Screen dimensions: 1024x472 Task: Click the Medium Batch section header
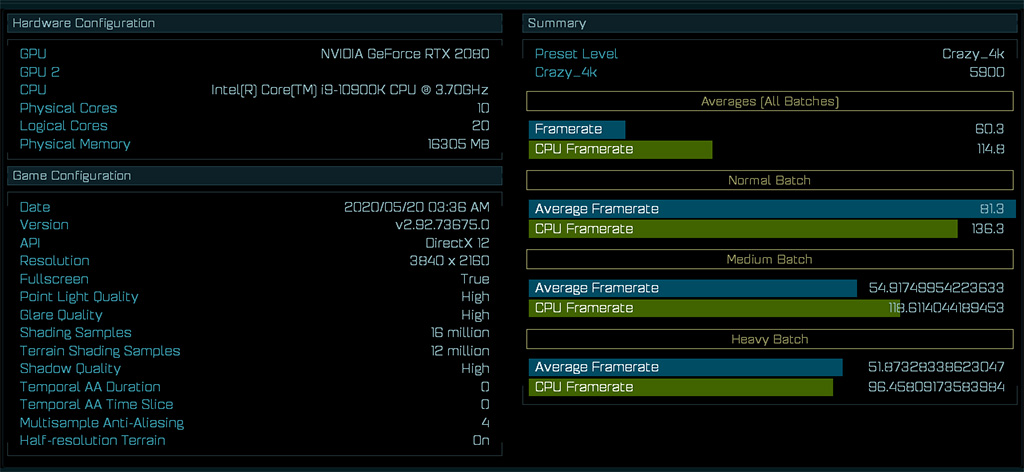point(768,259)
